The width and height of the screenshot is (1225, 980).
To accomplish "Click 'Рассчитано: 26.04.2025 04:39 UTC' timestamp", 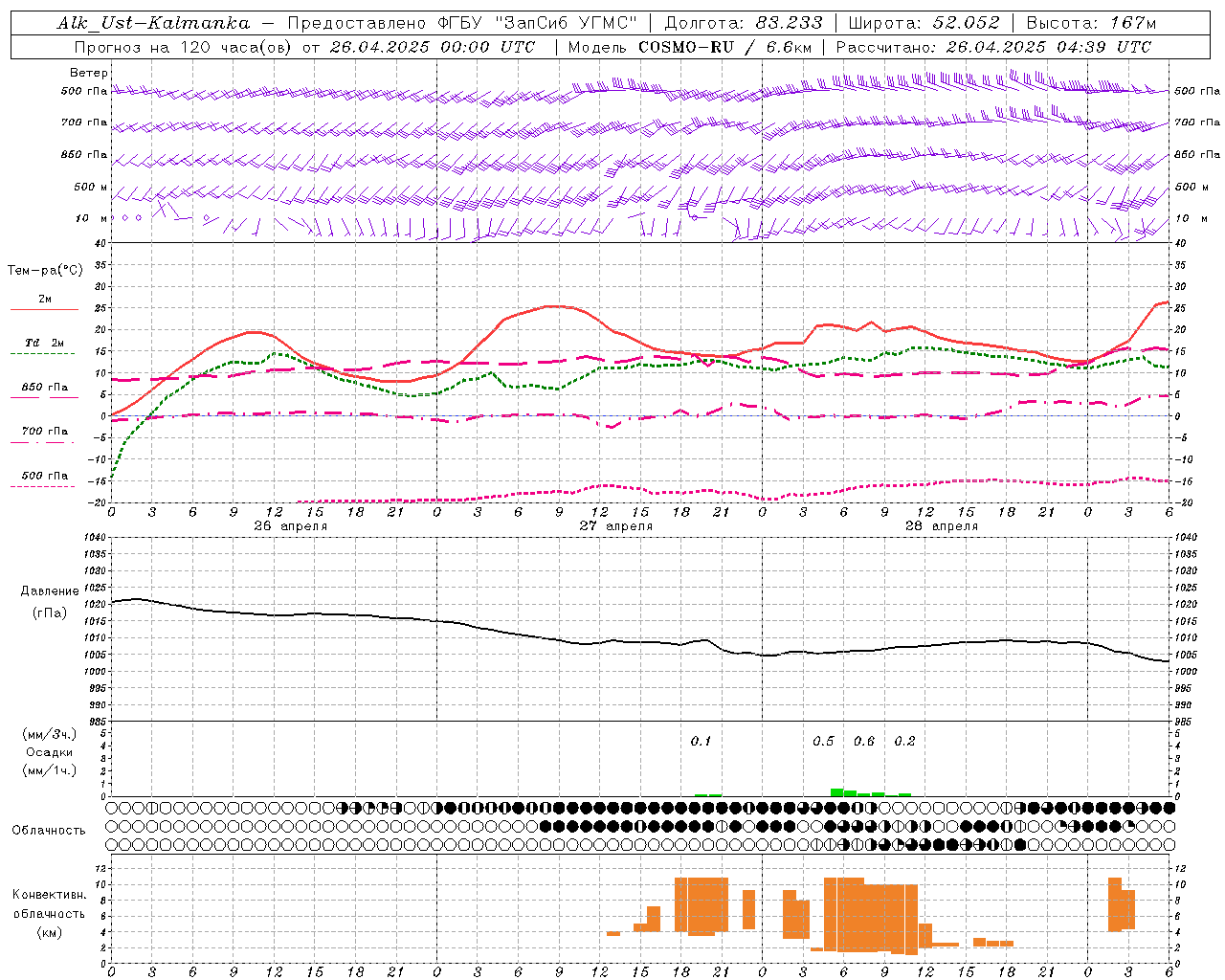I will pyautogui.click(x=993, y=47).
